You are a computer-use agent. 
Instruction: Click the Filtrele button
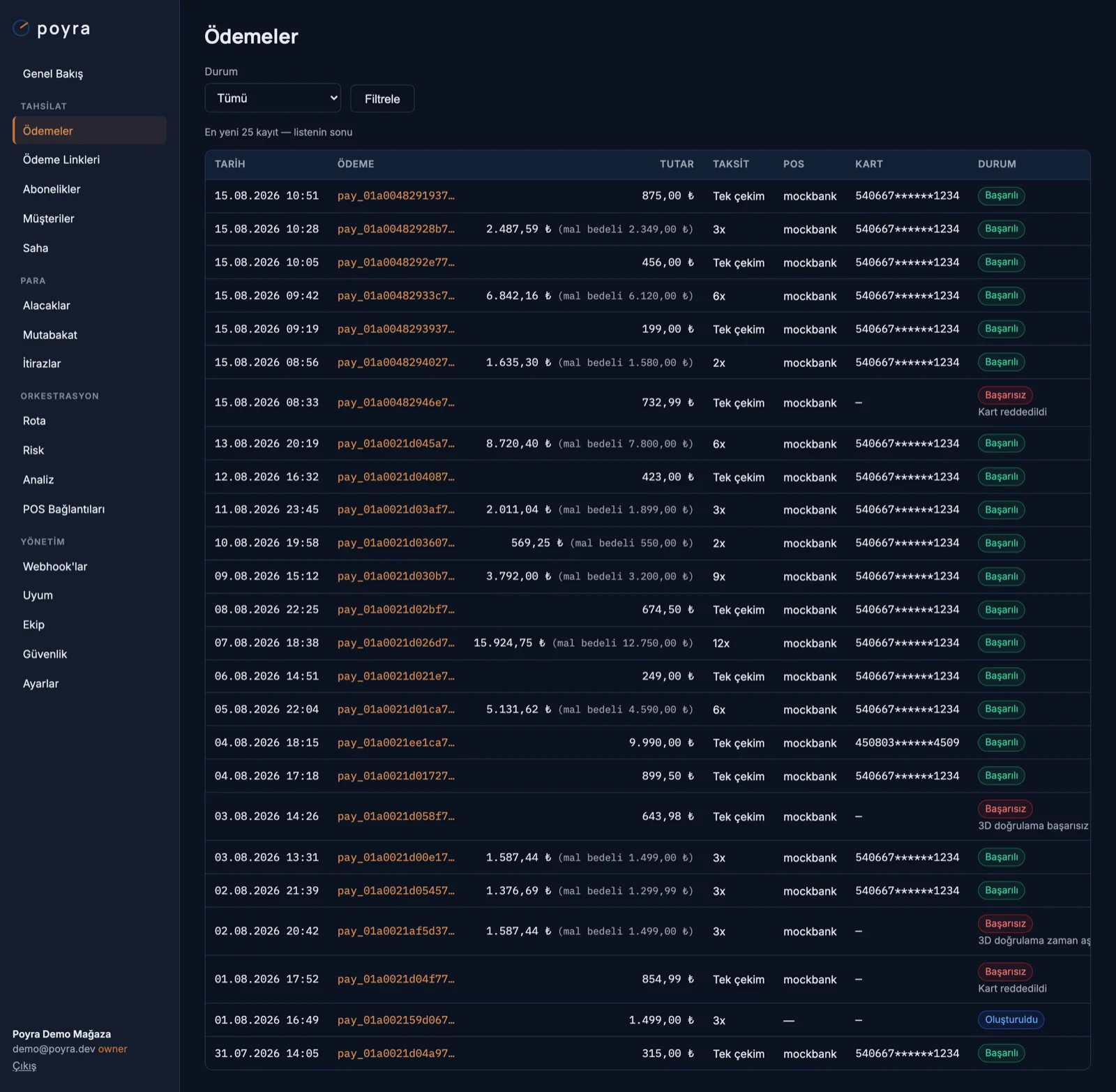(x=382, y=99)
